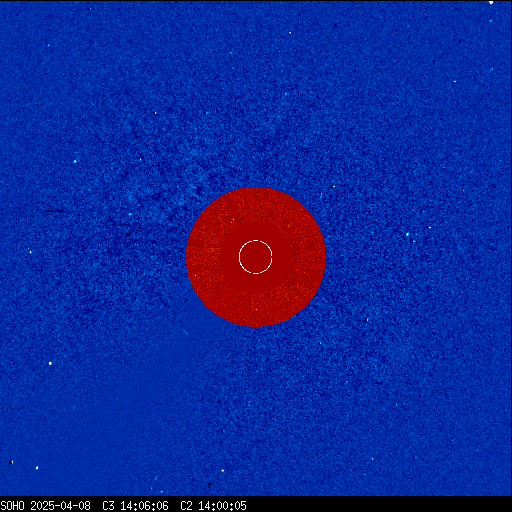Click the short bright streak below-left of the red disk
The height and width of the screenshot is (512, 512).
click(185, 332)
